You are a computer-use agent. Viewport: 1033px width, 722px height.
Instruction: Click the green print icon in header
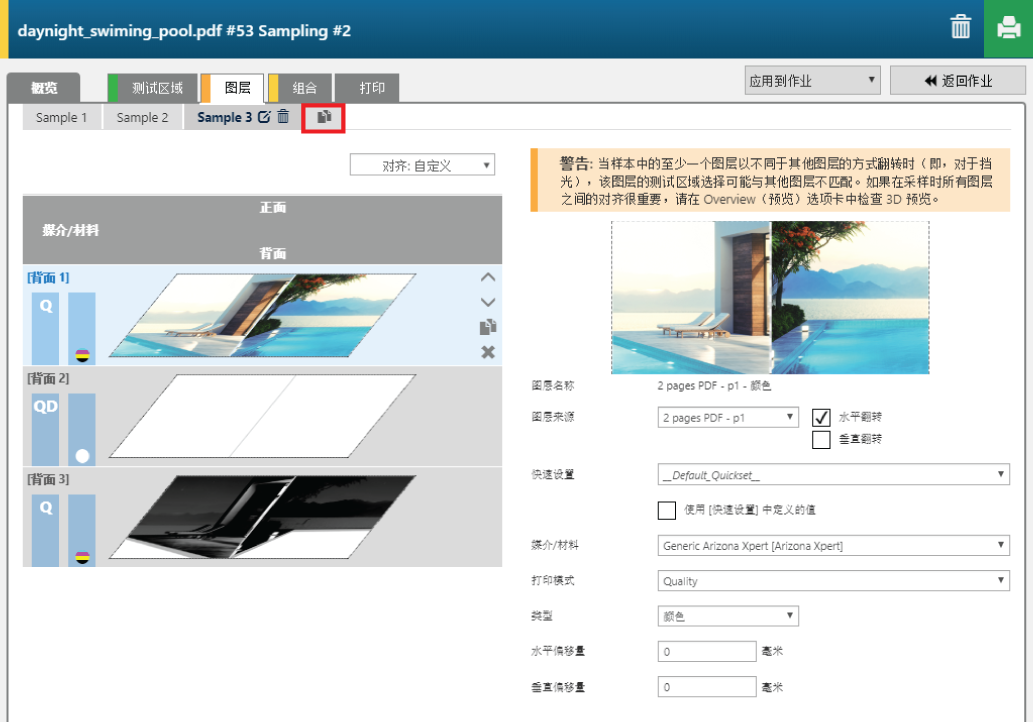(1008, 28)
